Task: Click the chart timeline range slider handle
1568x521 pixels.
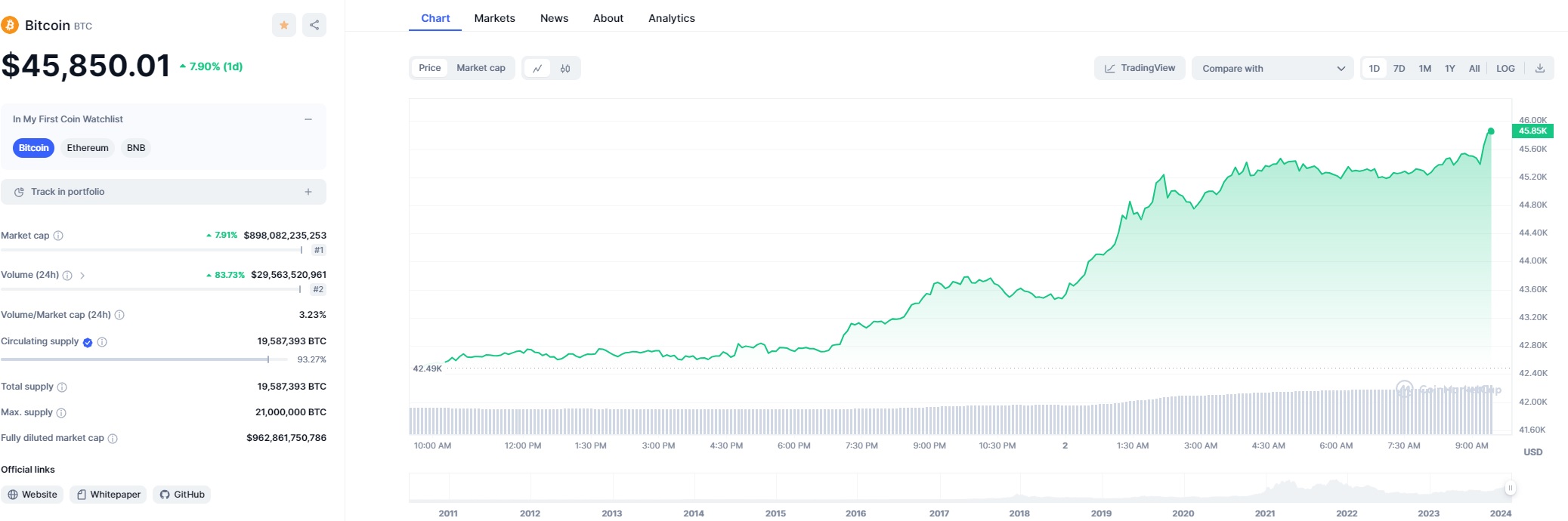Action: 1510,488
